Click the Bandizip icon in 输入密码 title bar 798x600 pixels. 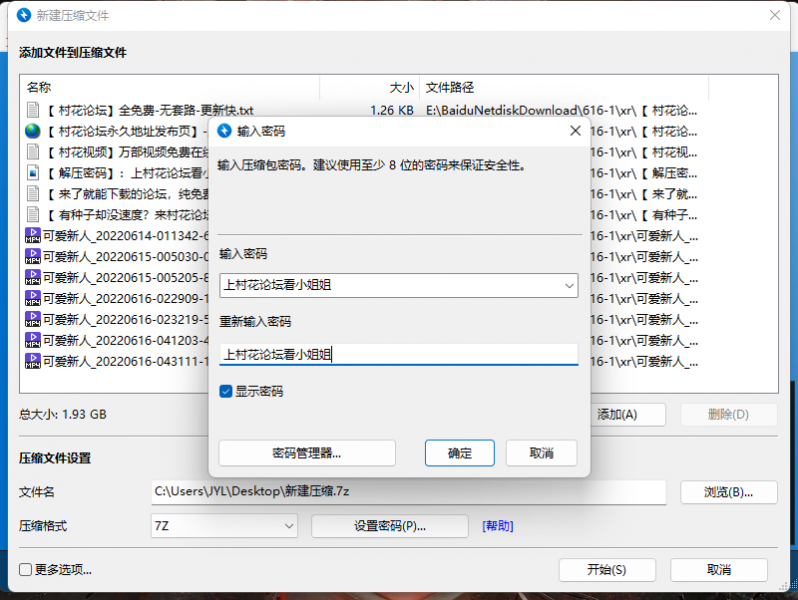[x=225, y=131]
